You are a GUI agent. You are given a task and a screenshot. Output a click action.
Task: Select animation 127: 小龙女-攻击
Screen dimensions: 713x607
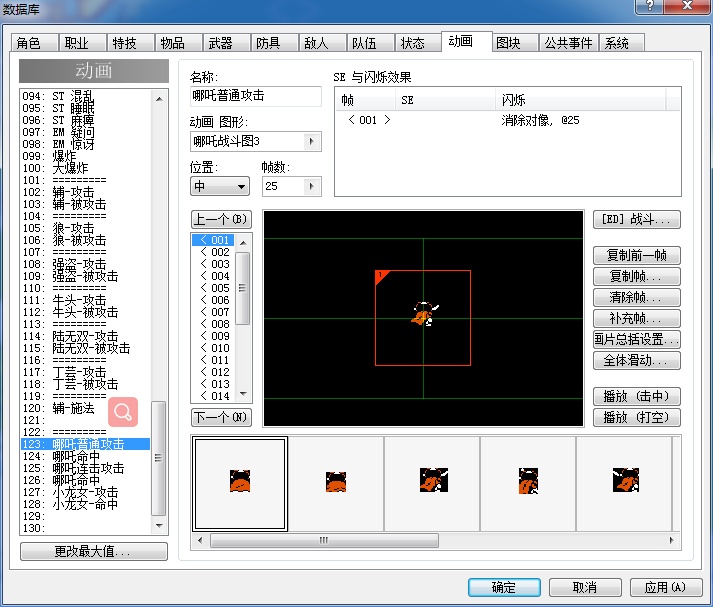(x=85, y=492)
